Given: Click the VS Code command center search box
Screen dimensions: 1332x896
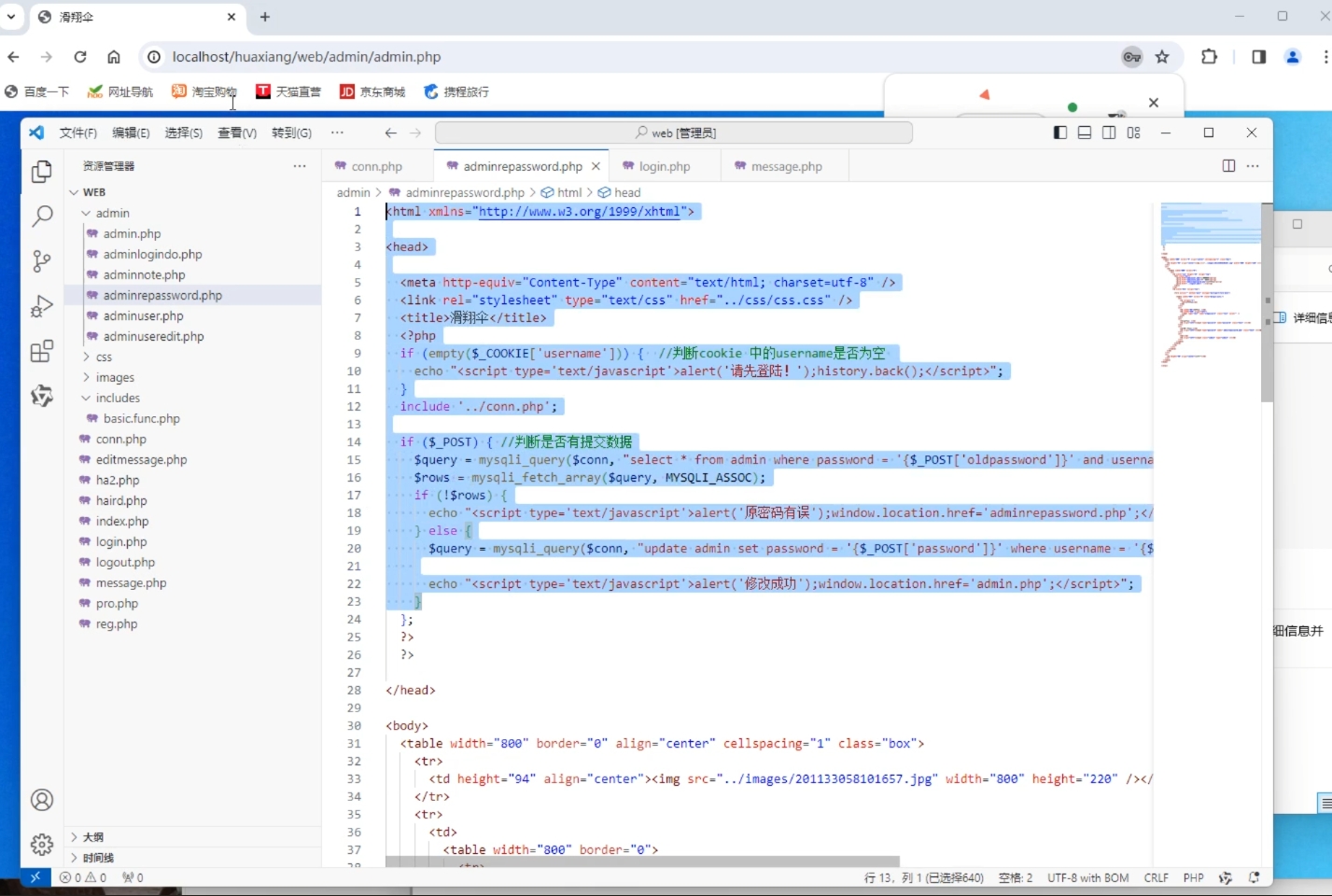Looking at the screenshot, I should pyautogui.click(x=674, y=133).
